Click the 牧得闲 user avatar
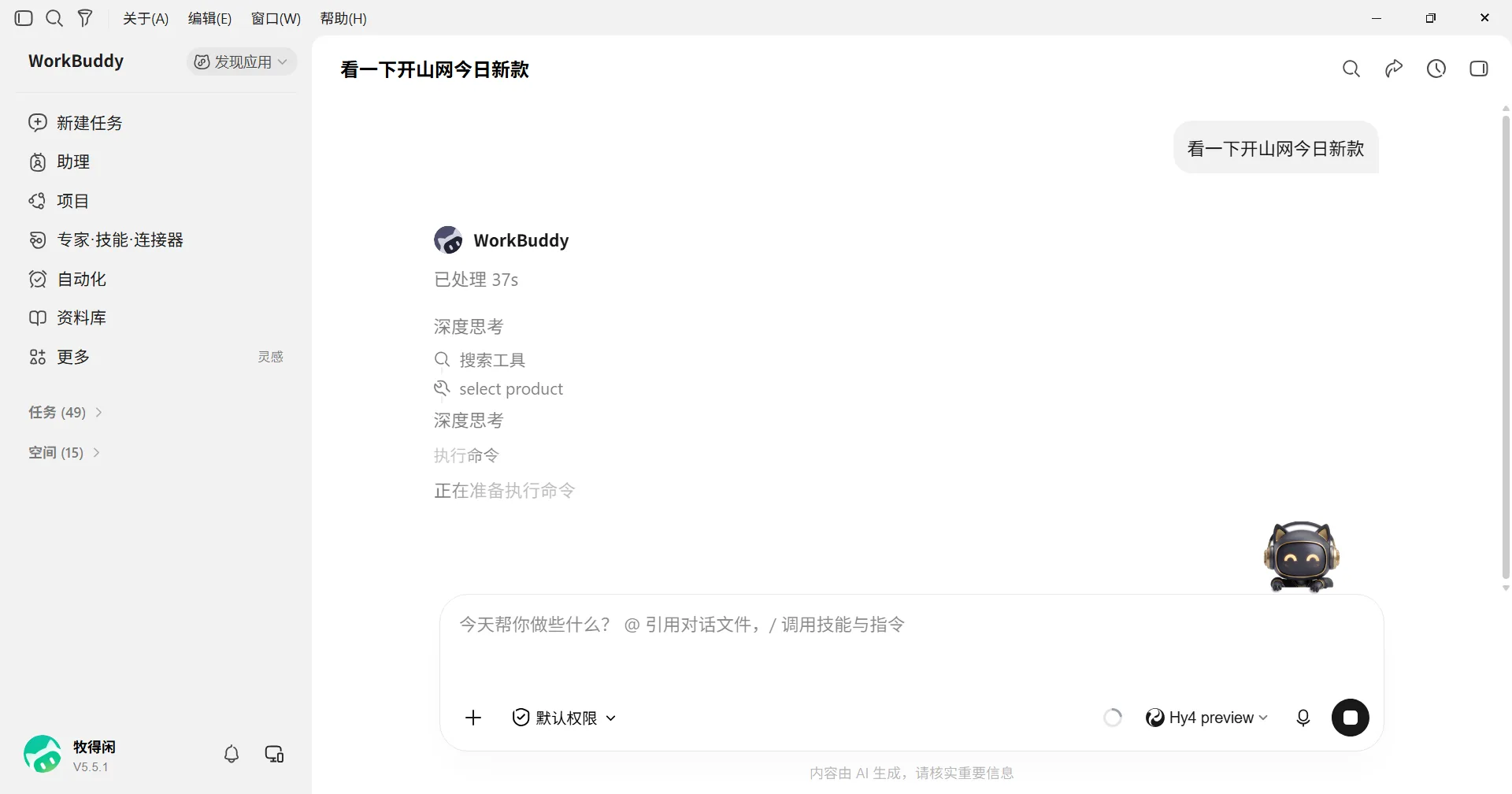This screenshot has width=1512, height=794. point(43,755)
